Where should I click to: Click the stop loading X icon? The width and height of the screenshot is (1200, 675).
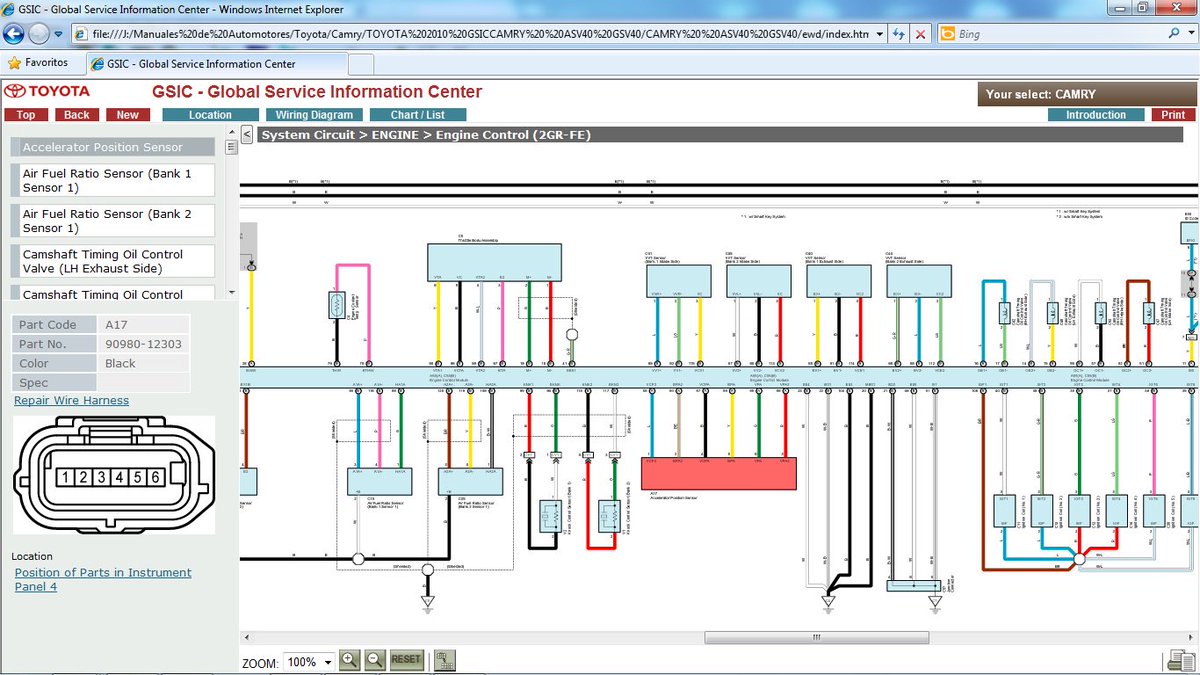click(923, 34)
